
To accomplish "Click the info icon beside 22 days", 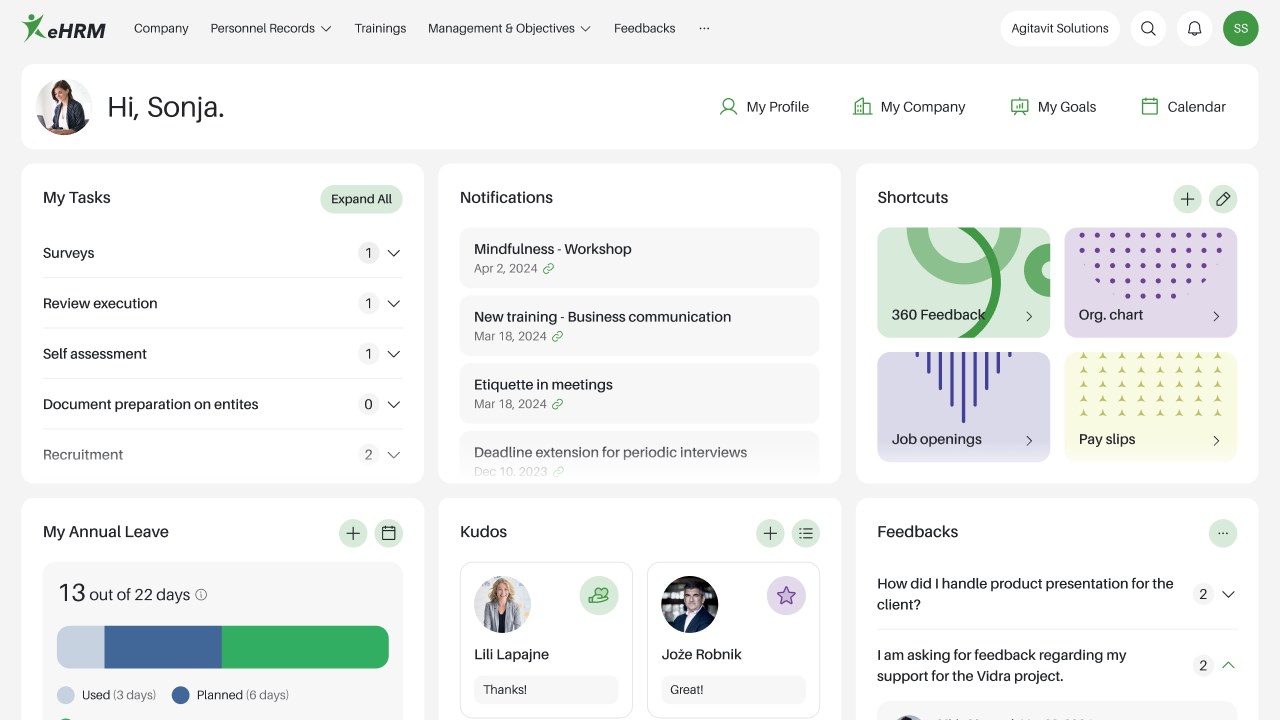I will click(201, 595).
